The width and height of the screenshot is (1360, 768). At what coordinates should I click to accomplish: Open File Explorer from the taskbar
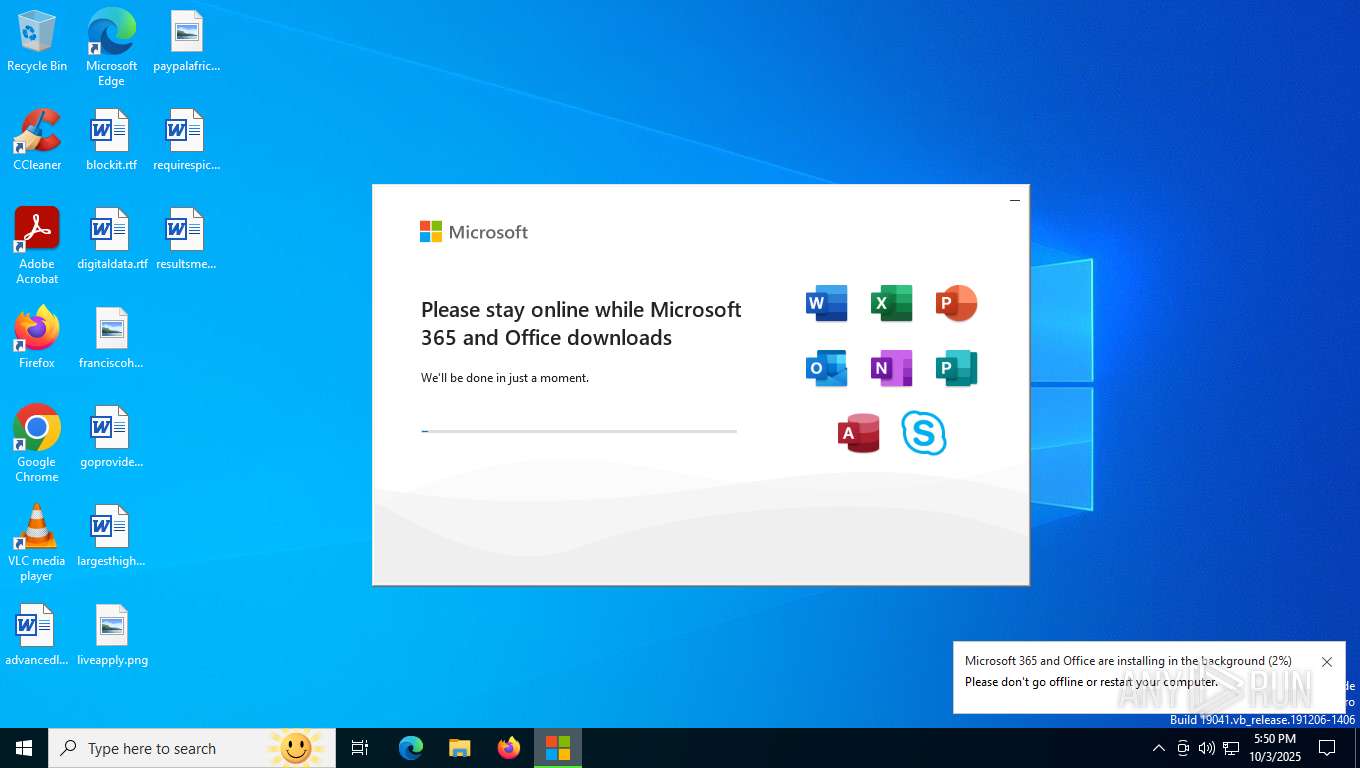pyautogui.click(x=460, y=748)
